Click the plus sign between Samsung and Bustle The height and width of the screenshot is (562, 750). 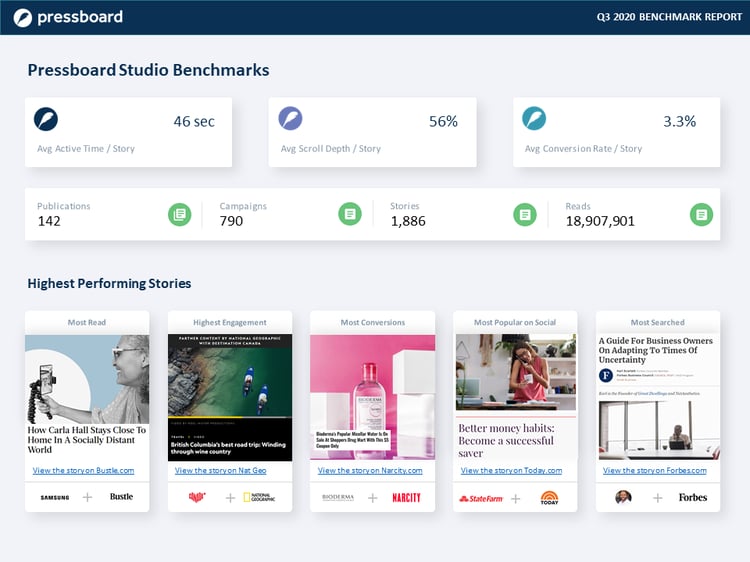(x=88, y=497)
